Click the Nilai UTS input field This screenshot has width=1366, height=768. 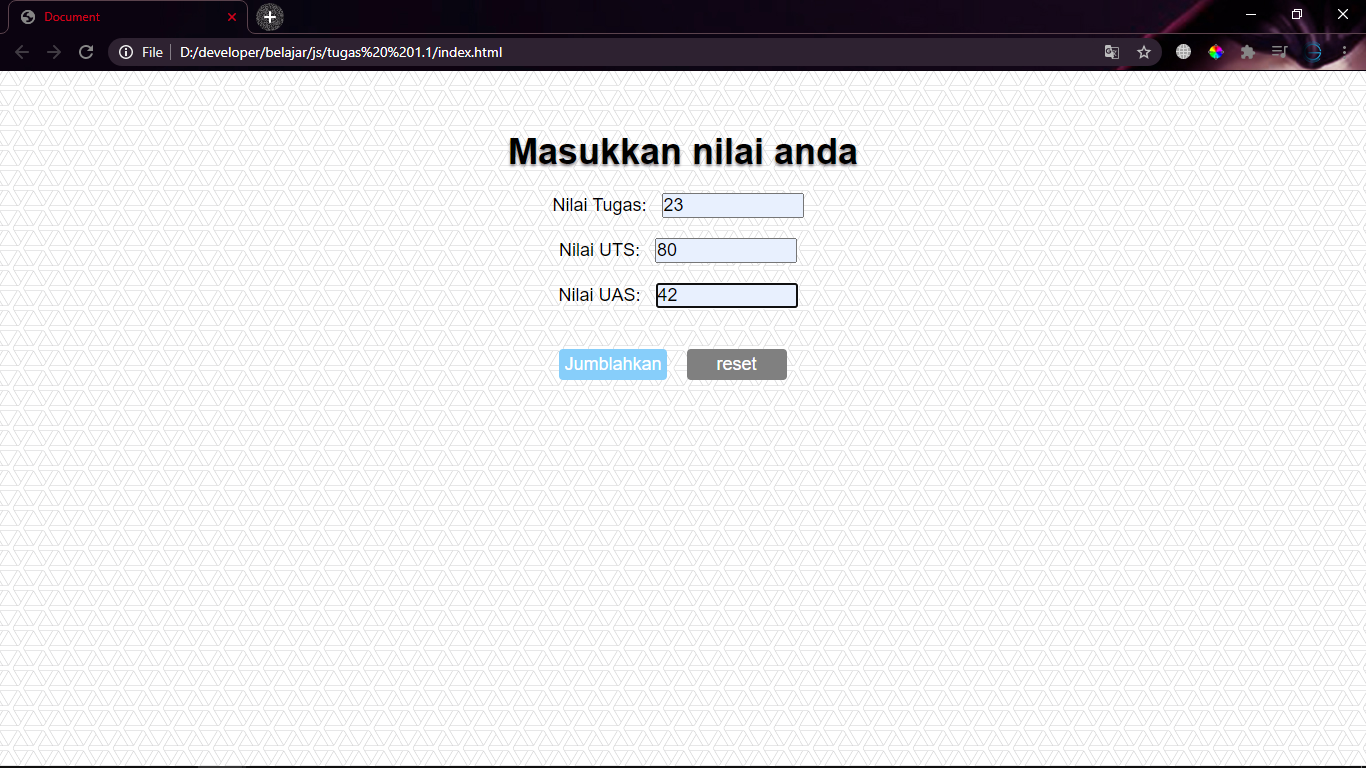725,250
